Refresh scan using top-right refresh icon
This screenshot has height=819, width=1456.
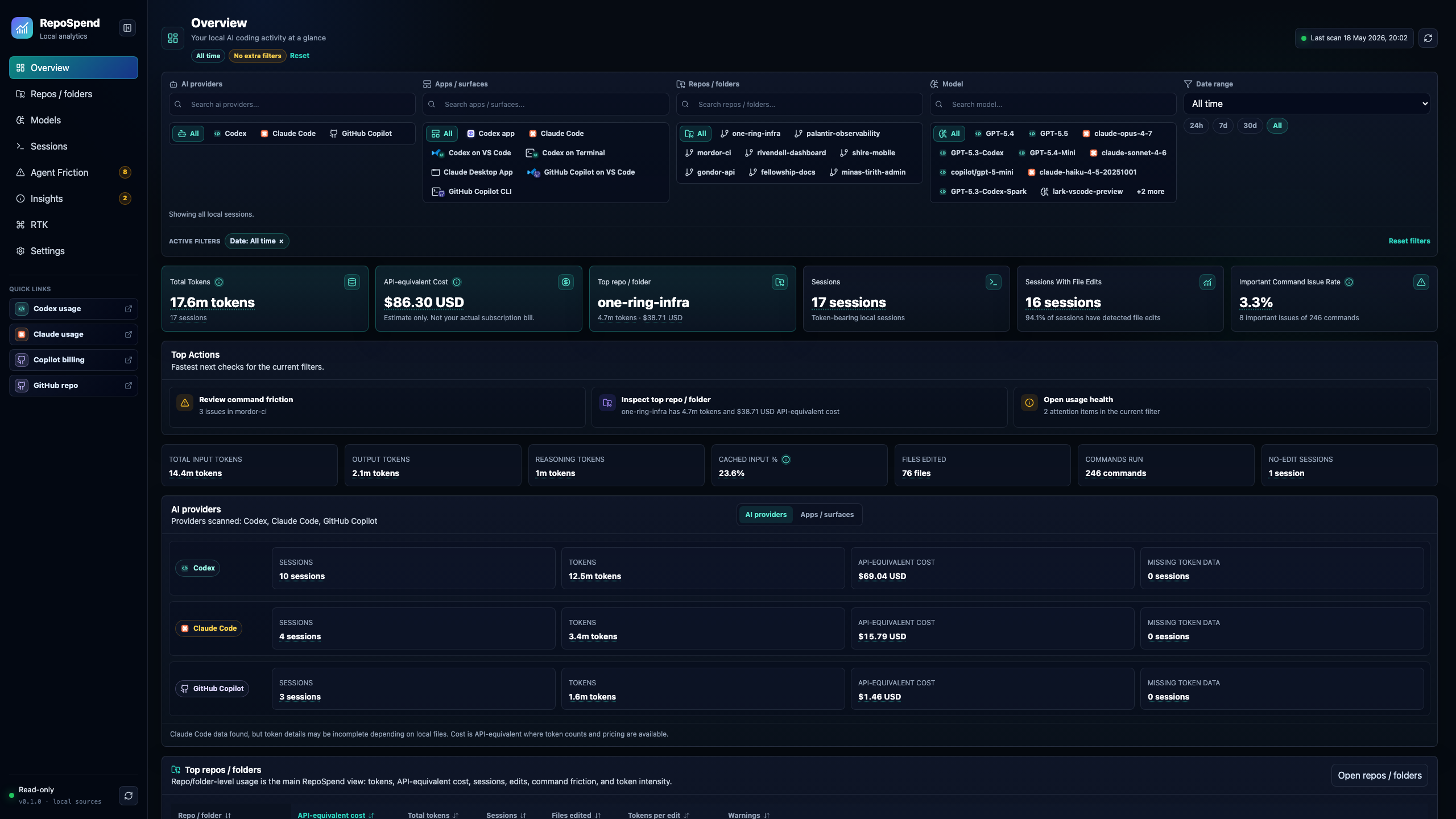pos(1428,38)
